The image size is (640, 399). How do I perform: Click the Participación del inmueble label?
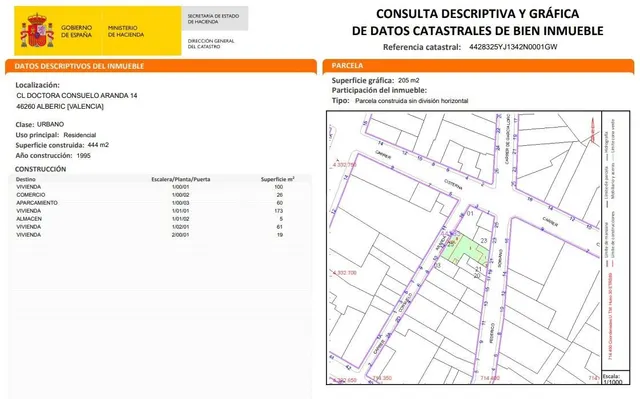(x=379, y=90)
